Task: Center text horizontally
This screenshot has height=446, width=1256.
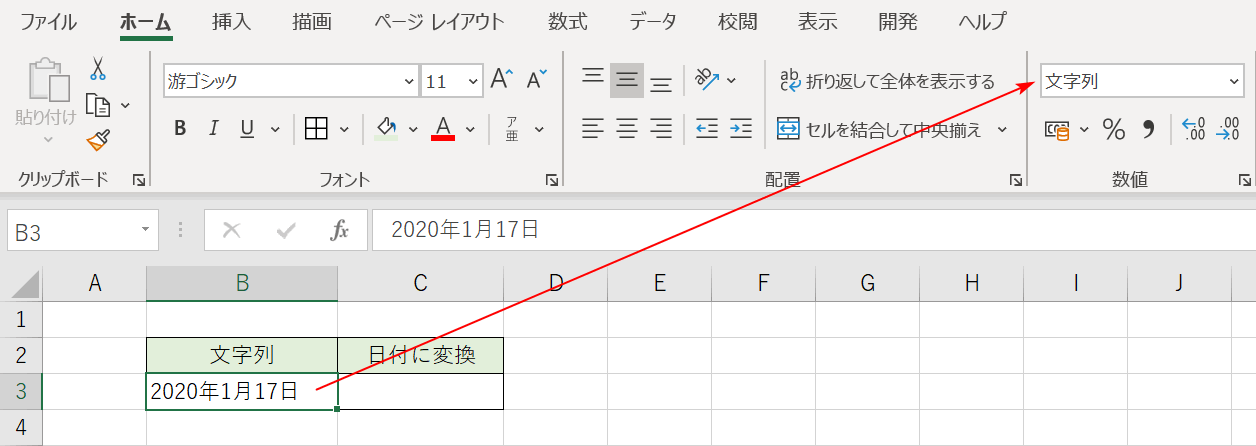Action: (x=627, y=128)
